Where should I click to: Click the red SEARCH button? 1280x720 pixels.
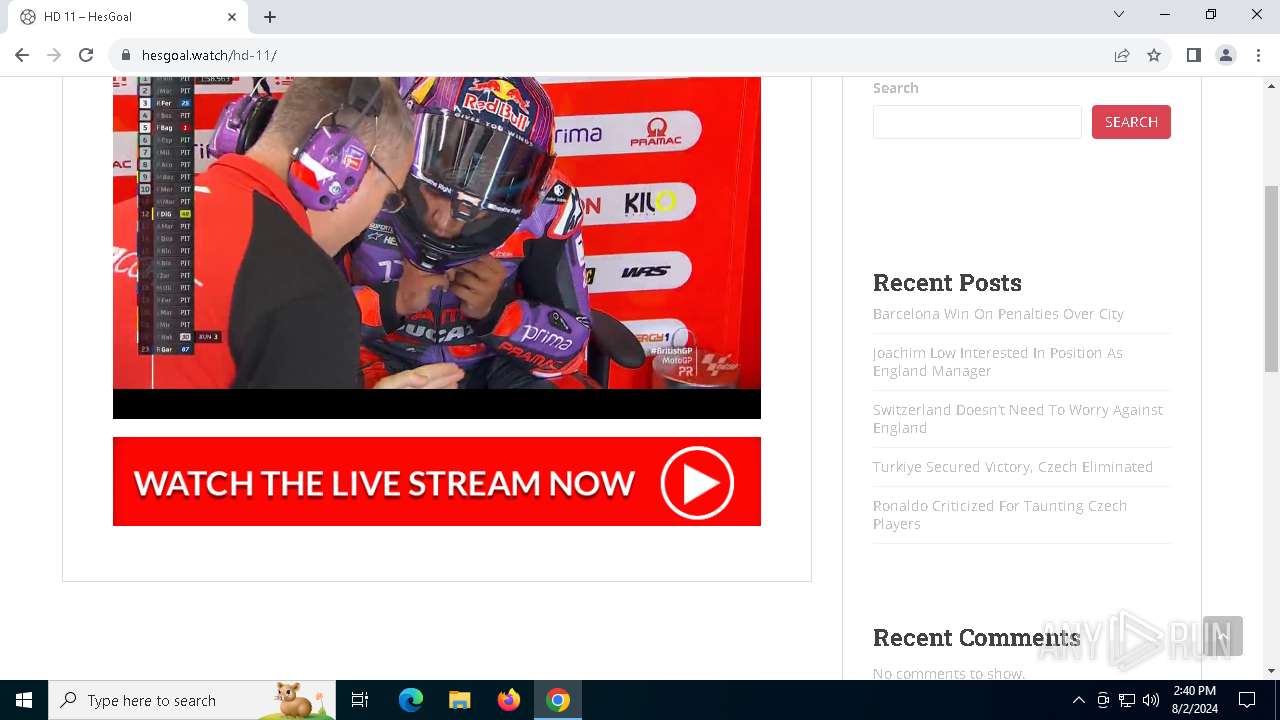(1131, 122)
